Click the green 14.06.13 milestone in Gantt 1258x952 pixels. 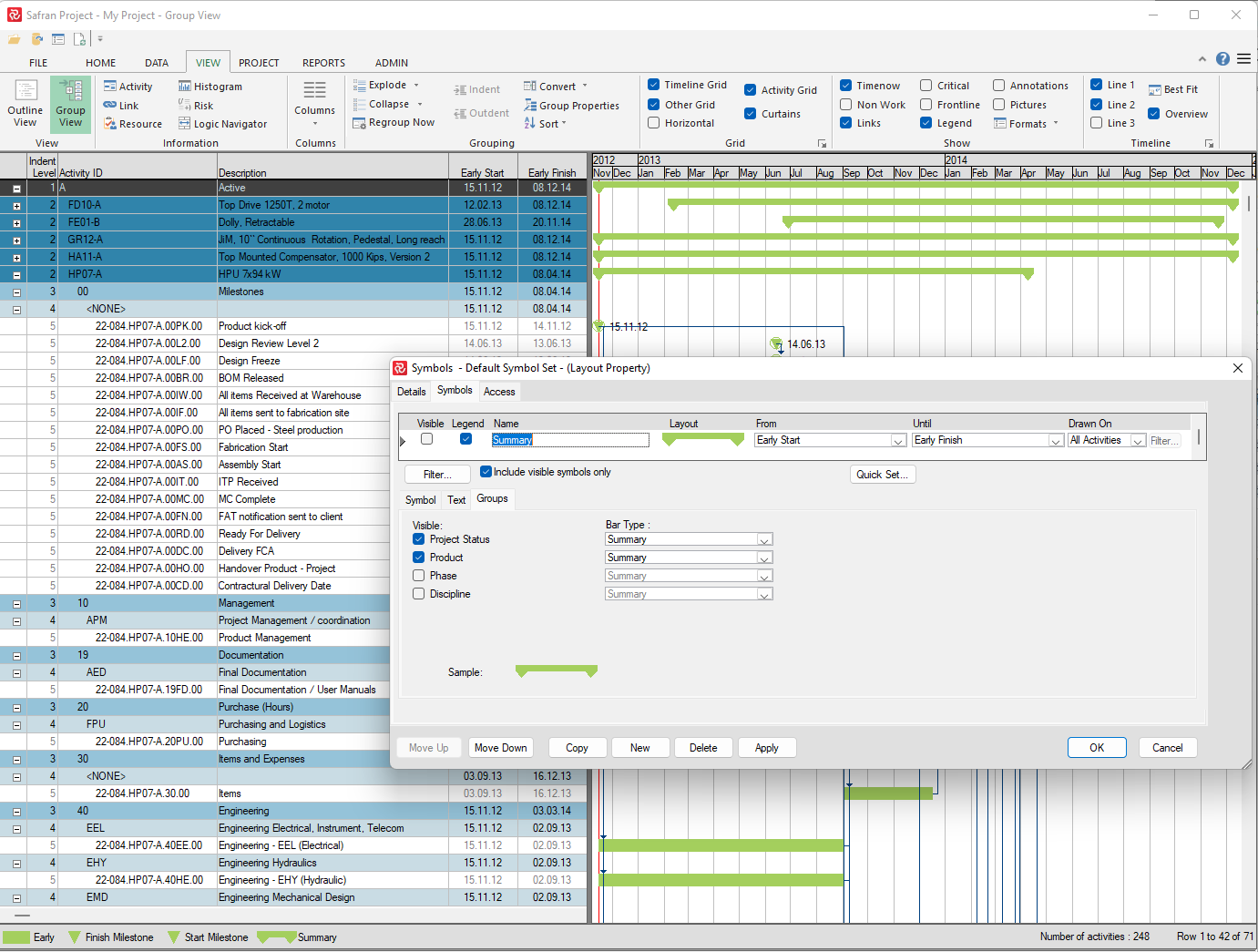coord(776,344)
